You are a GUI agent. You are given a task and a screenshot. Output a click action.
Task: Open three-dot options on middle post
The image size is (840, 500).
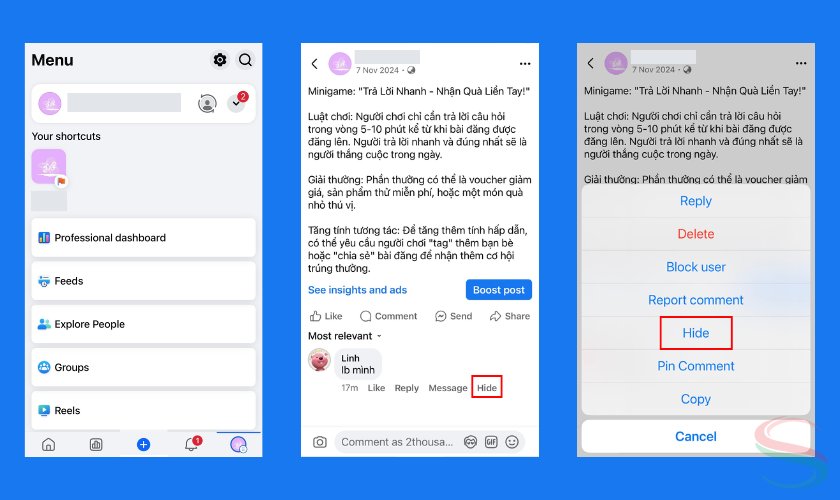(525, 63)
